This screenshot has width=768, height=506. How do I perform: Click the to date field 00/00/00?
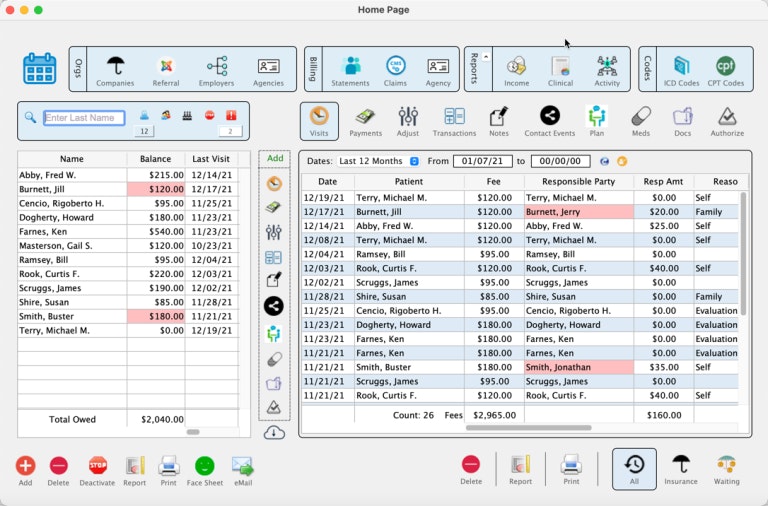pos(560,161)
